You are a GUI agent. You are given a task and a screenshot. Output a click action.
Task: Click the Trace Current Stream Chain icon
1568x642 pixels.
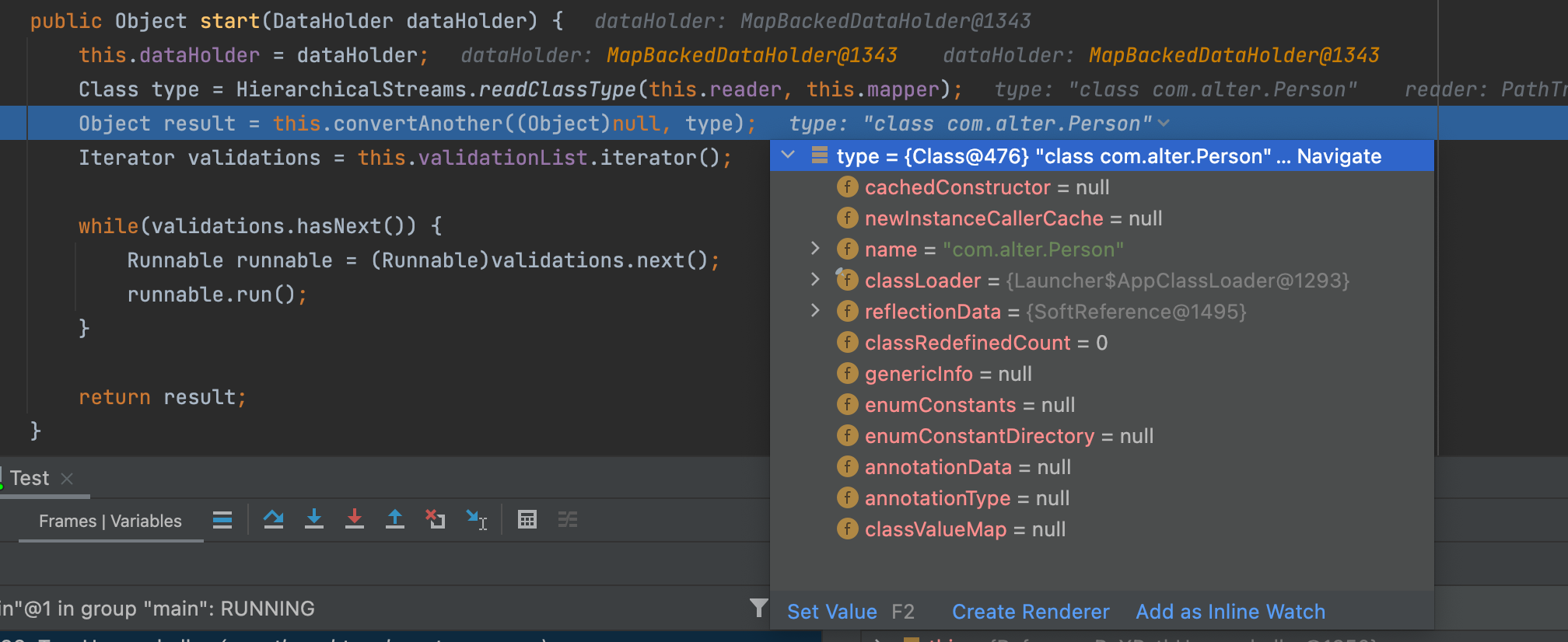click(x=568, y=519)
